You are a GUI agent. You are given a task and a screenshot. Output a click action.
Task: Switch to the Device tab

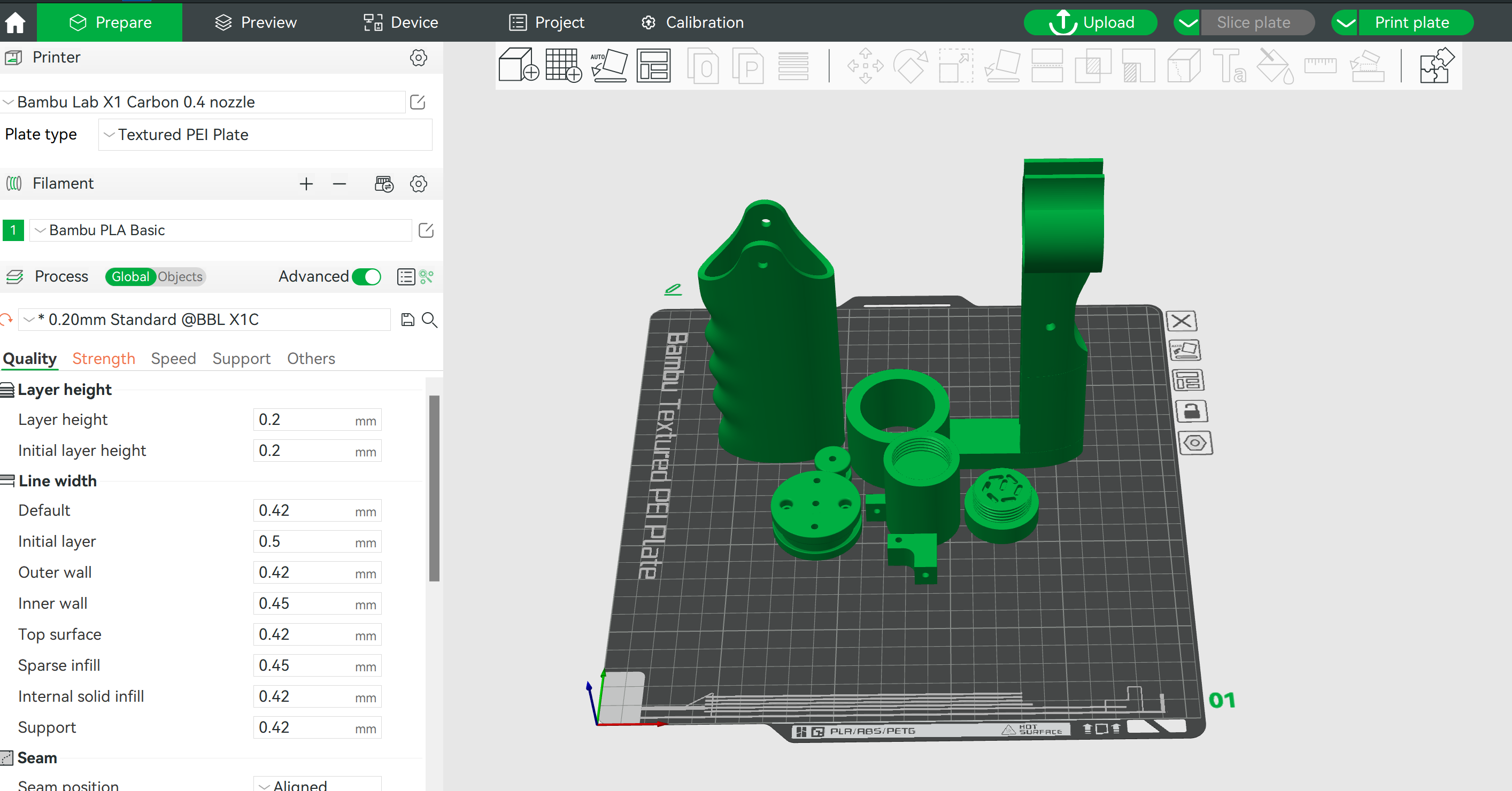click(401, 22)
